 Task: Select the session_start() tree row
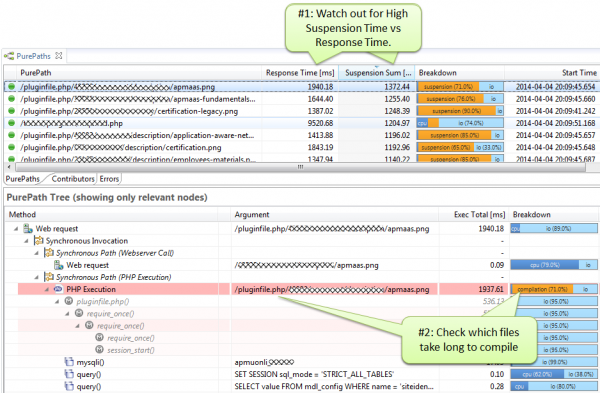point(301,350)
